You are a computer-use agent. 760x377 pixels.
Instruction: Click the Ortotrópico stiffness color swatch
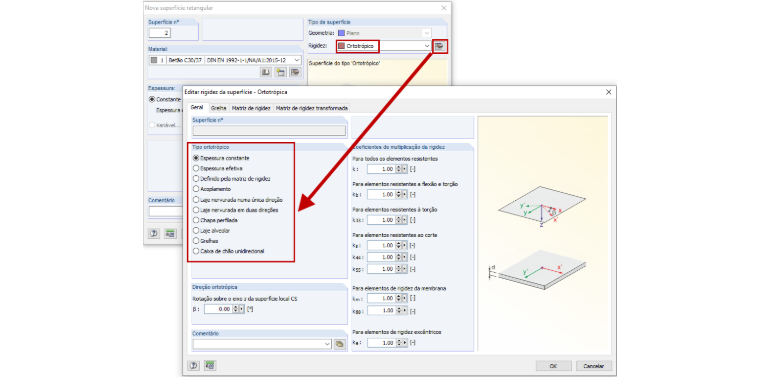pos(342,46)
